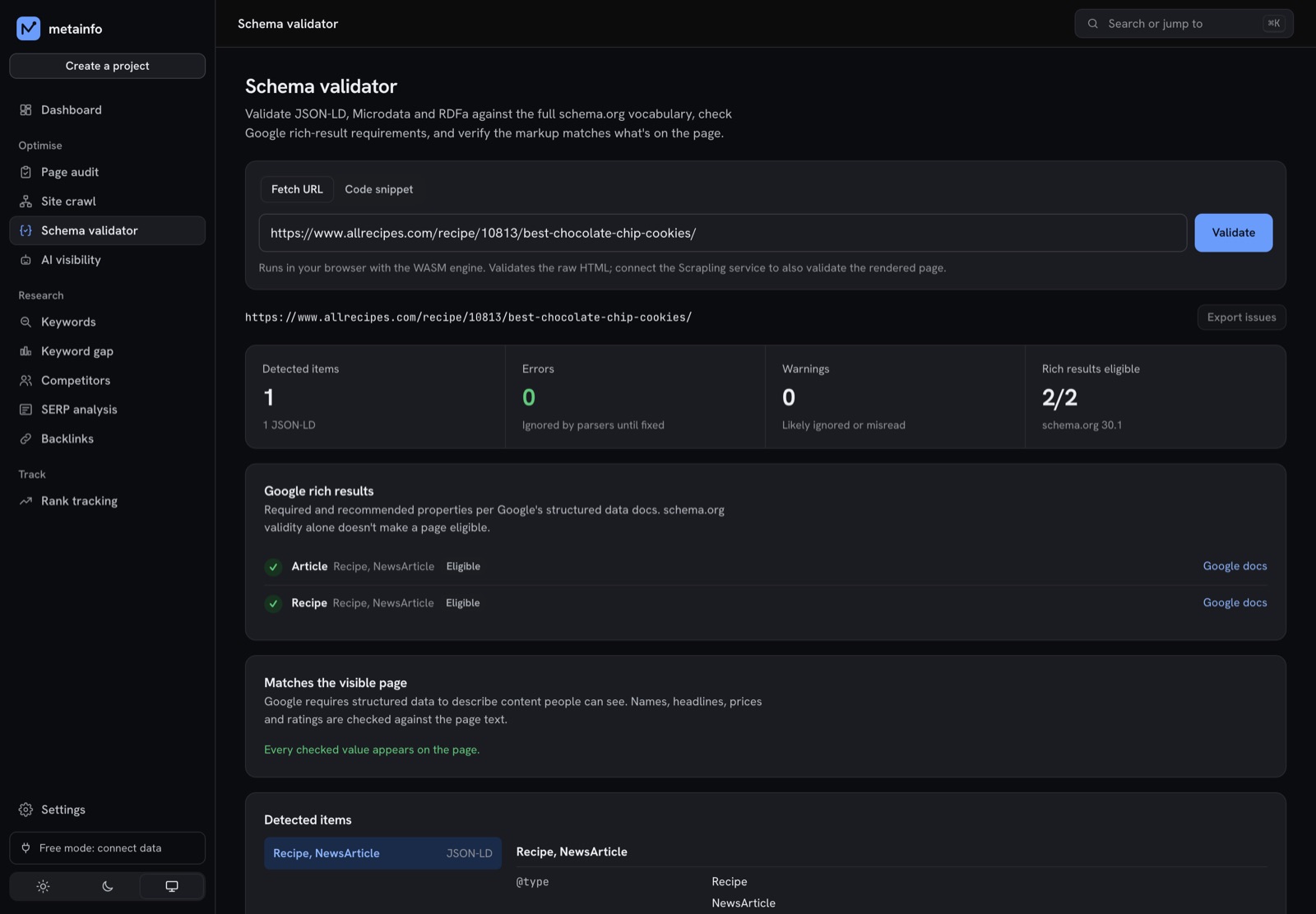
Task: Click the Recipe eligible checkmark icon
Action: point(273,604)
